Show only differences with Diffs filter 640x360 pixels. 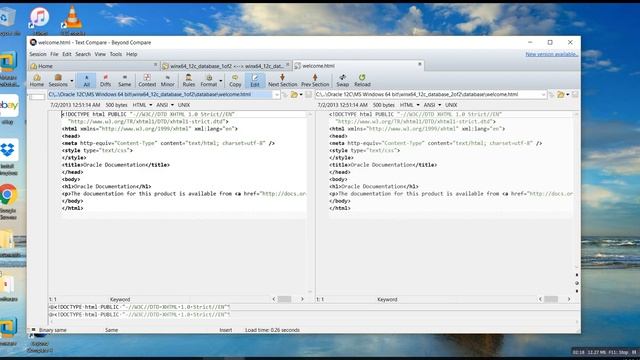coord(105,80)
